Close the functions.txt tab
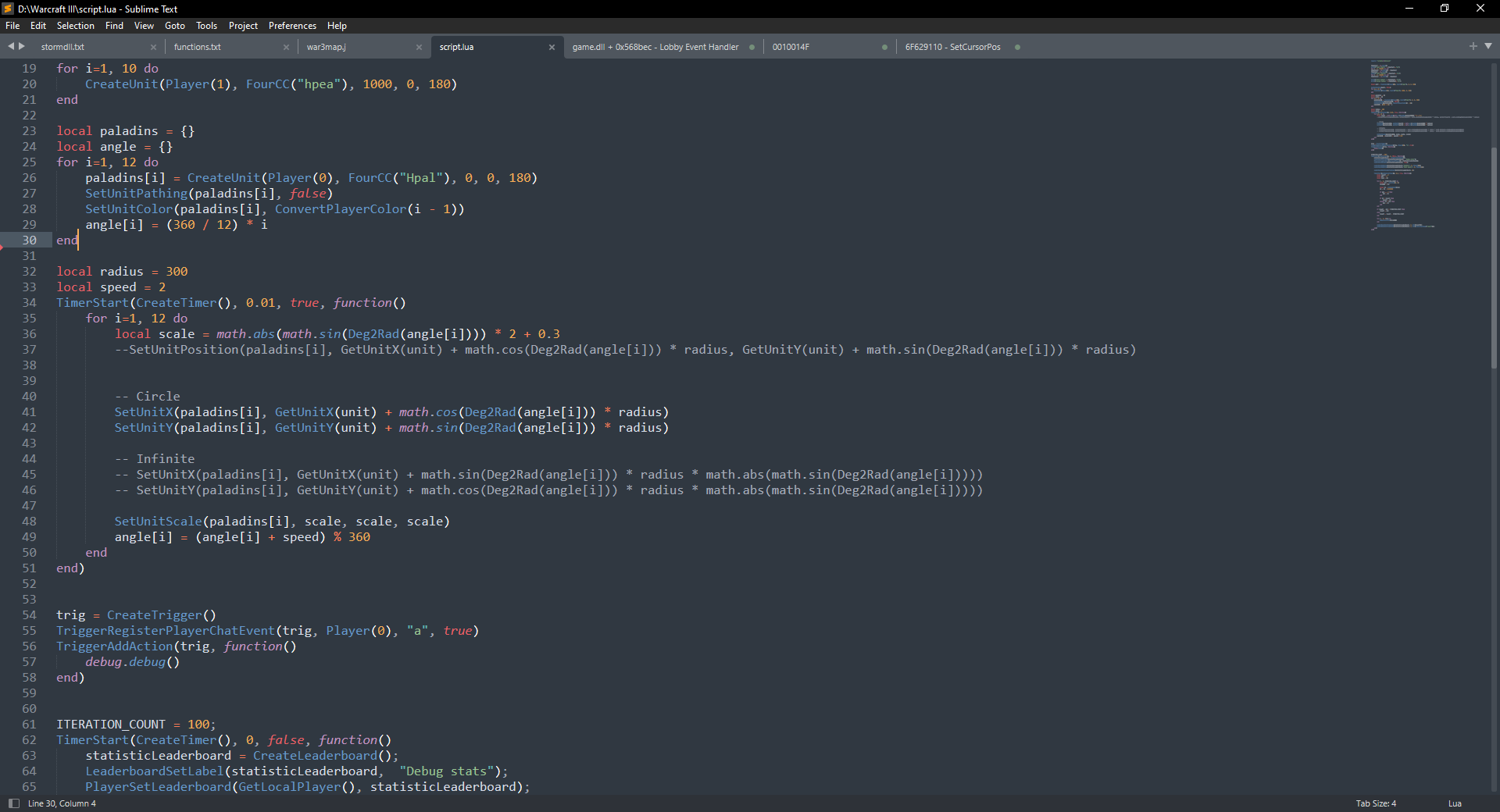This screenshot has height=812, width=1500. coord(286,48)
